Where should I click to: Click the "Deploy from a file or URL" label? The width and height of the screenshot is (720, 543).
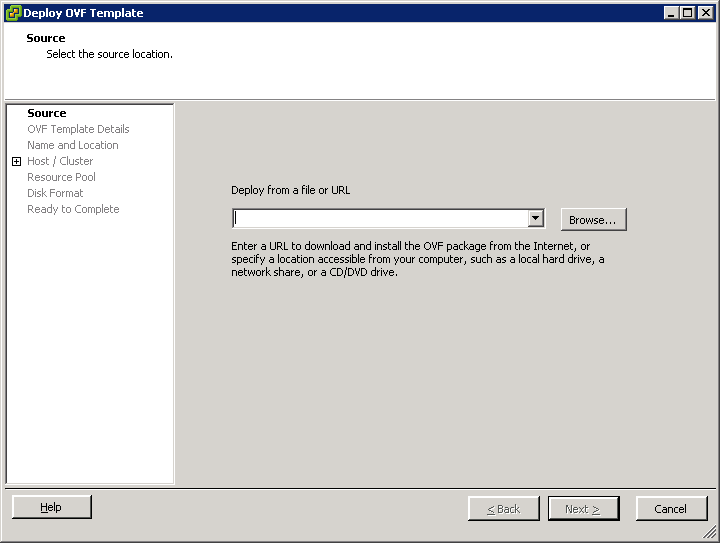(291, 190)
